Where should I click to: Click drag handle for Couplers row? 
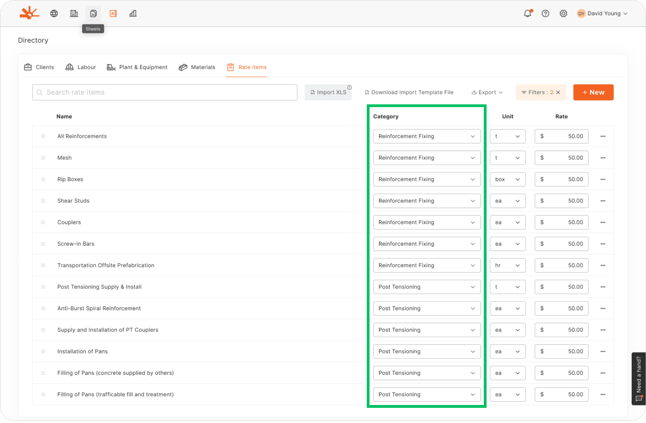point(43,223)
